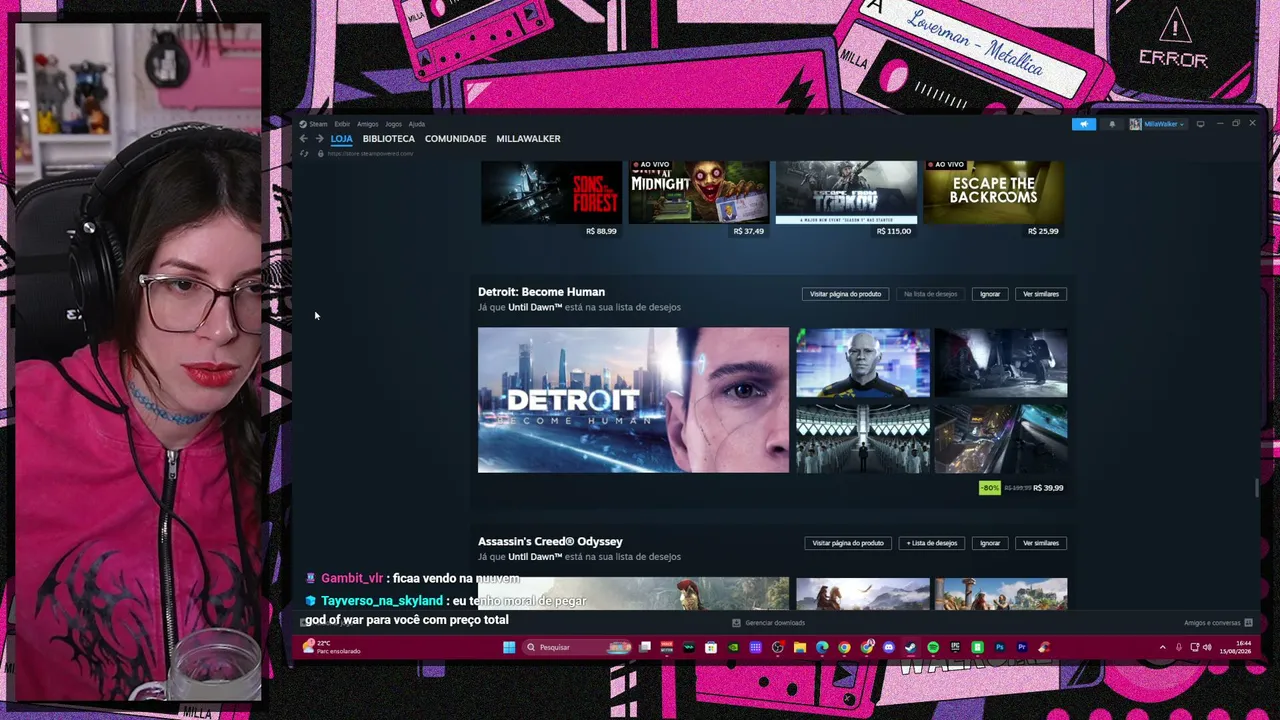
Task: Open the Steam announcements megaphone button
Action: pos(1084,124)
